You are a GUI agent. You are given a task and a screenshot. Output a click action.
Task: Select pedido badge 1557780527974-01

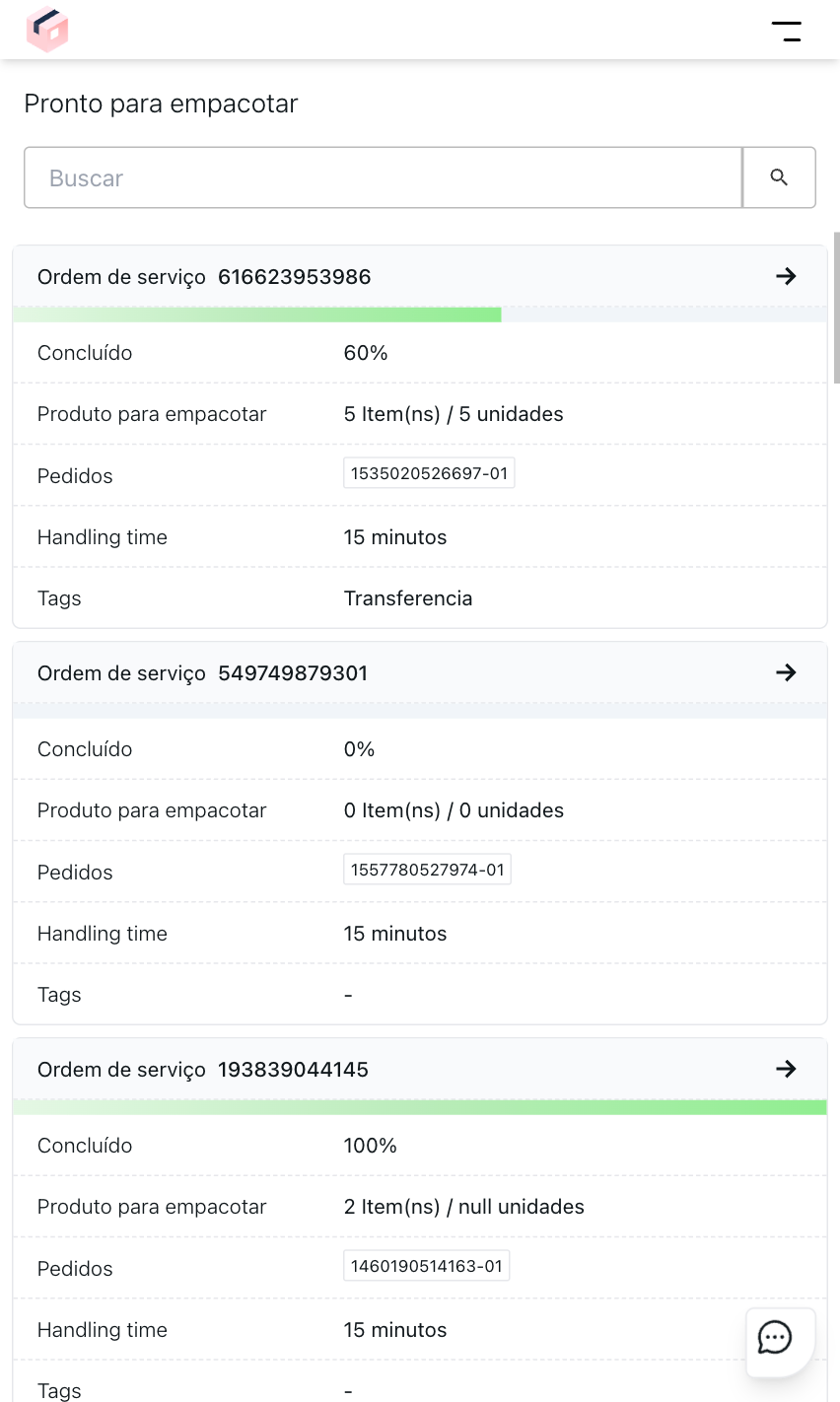tap(427, 869)
